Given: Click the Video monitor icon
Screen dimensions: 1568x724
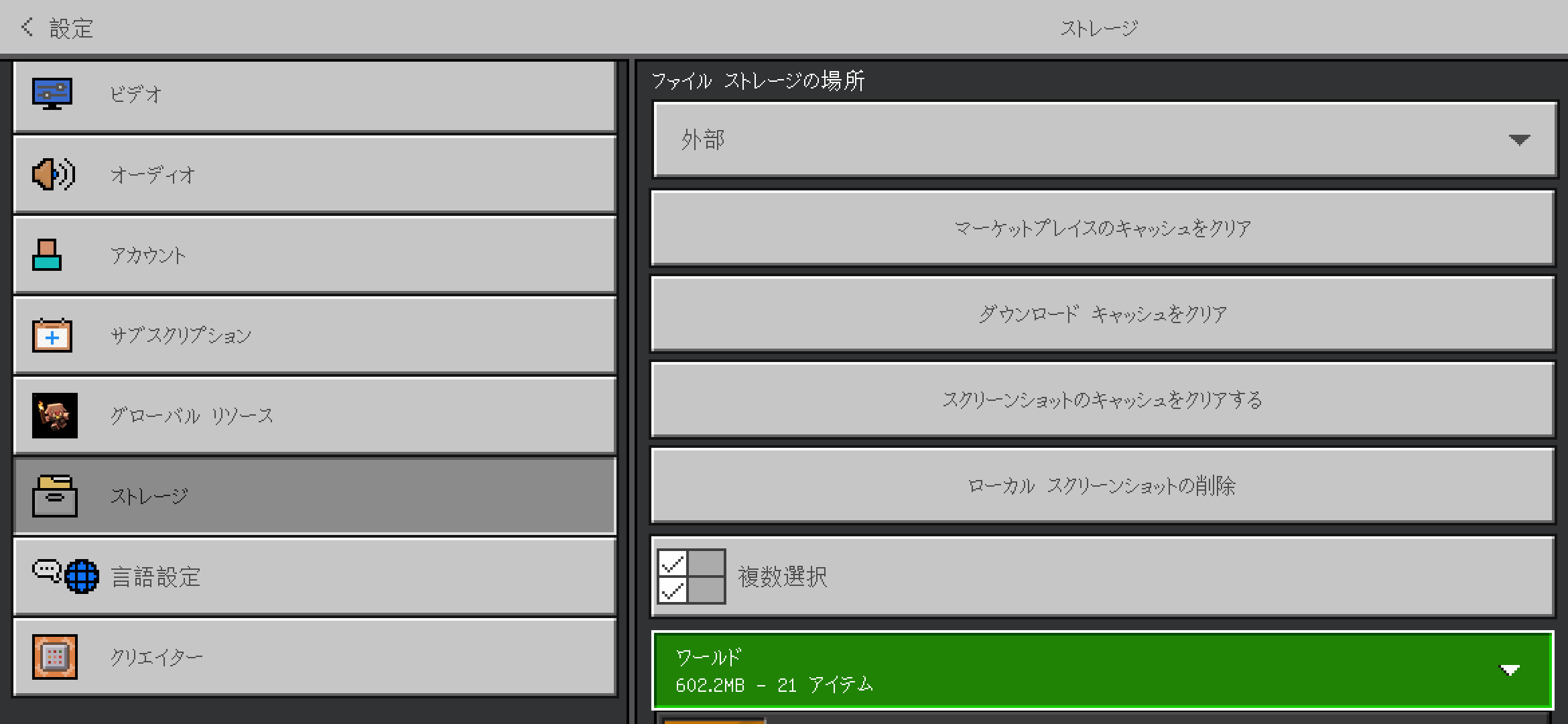Looking at the screenshot, I should pos(52,94).
